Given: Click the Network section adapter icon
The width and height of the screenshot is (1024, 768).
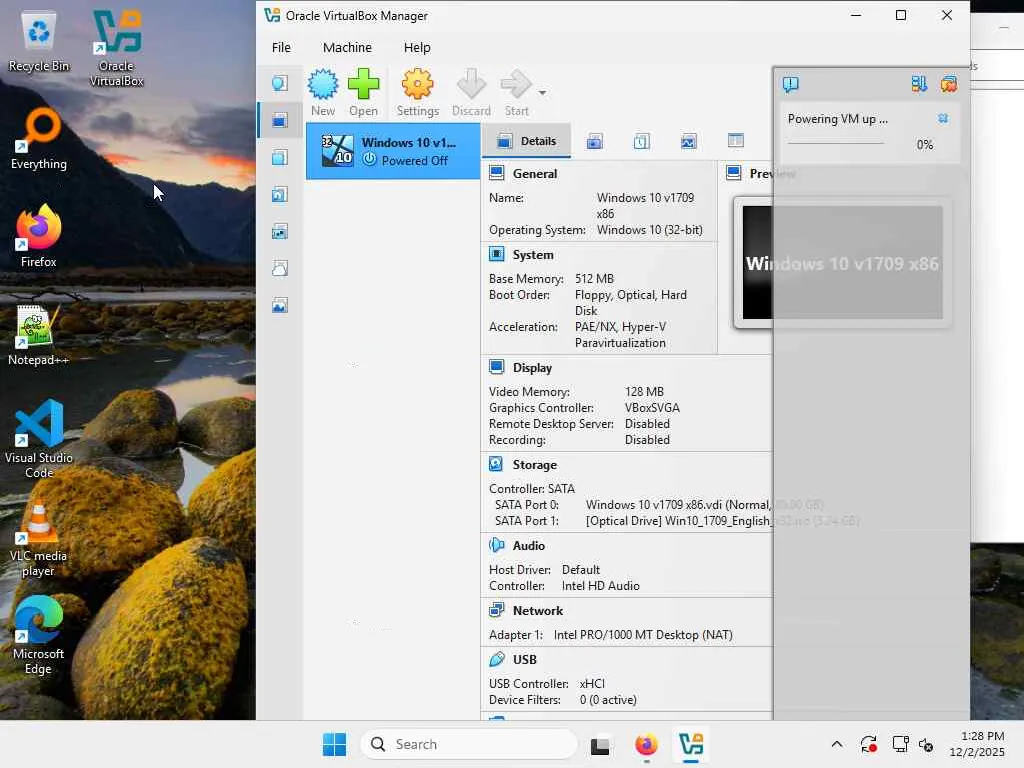Looking at the screenshot, I should [496, 610].
